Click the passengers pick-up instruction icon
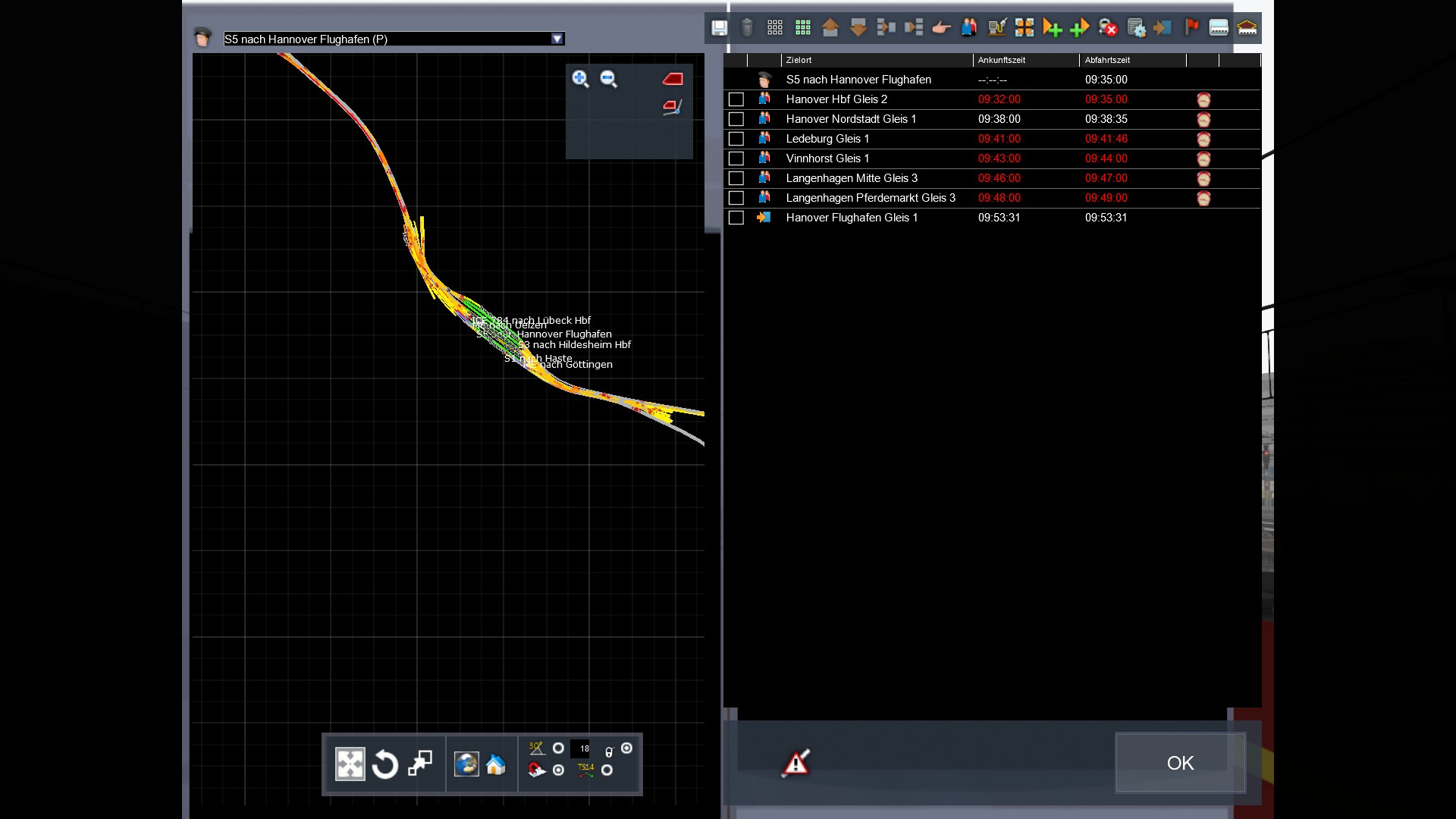Screen dimensions: 1456x819 click(969, 28)
